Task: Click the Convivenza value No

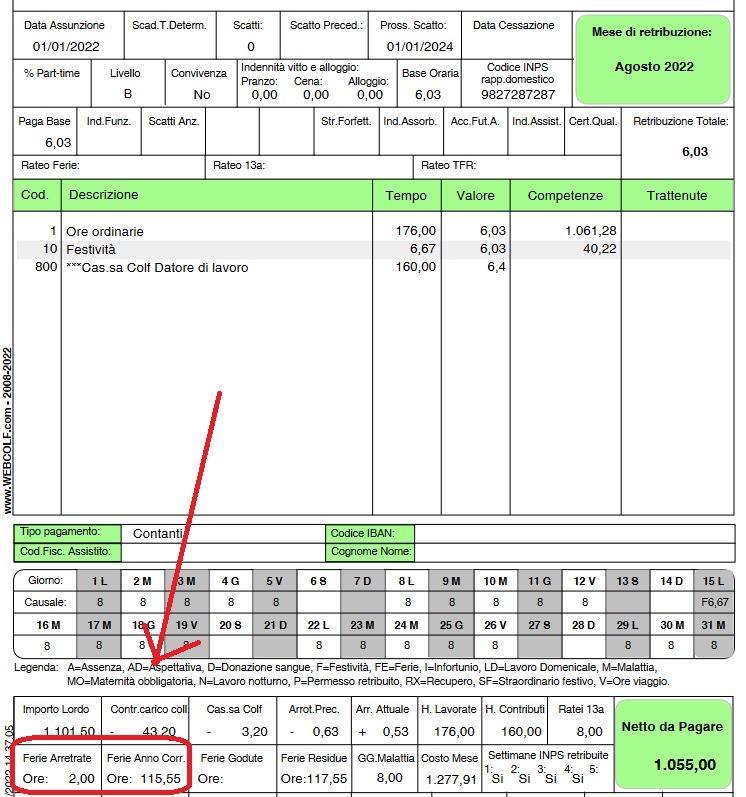Action: pos(201,94)
